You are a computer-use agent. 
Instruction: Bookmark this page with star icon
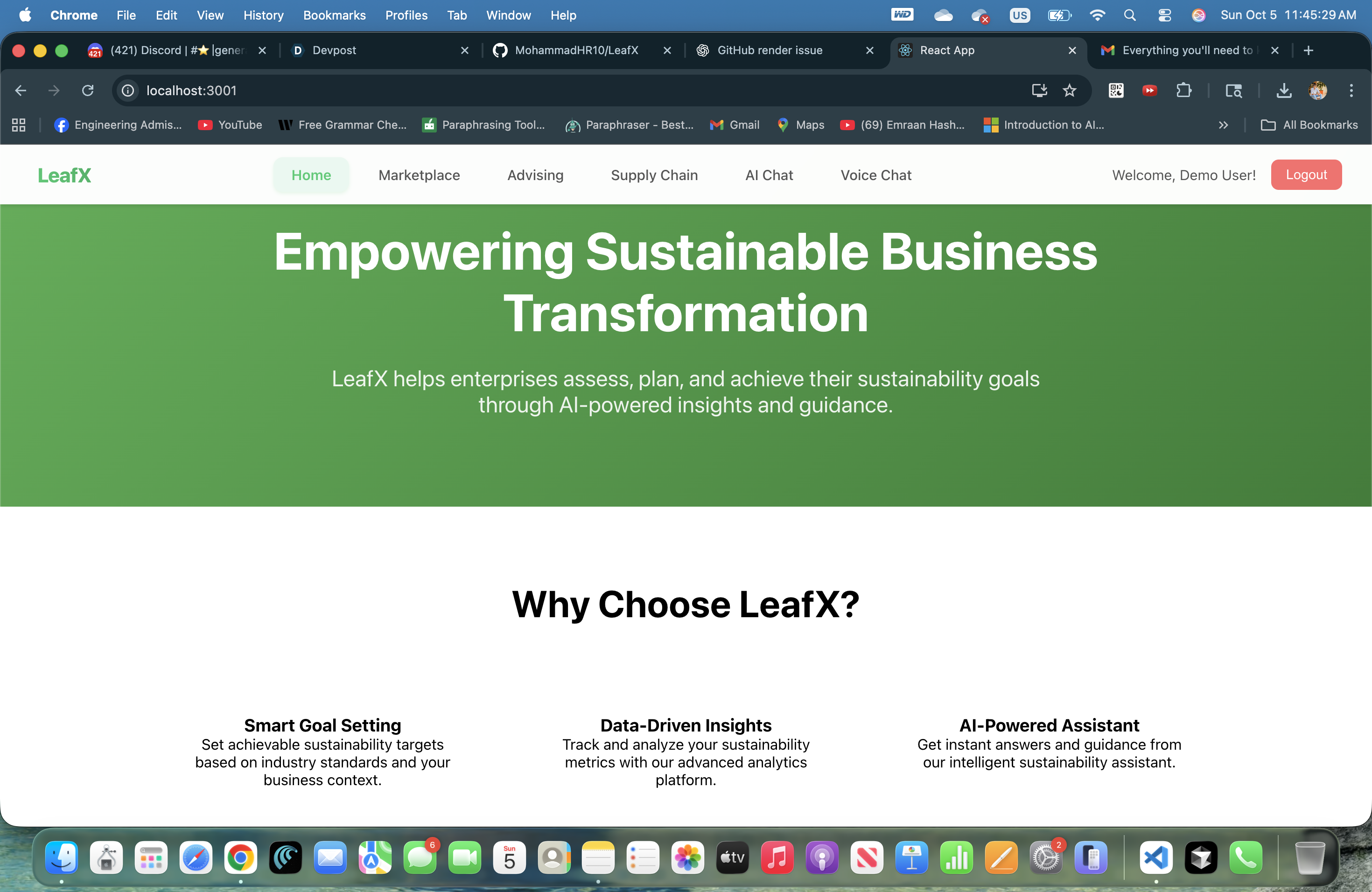pyautogui.click(x=1069, y=91)
